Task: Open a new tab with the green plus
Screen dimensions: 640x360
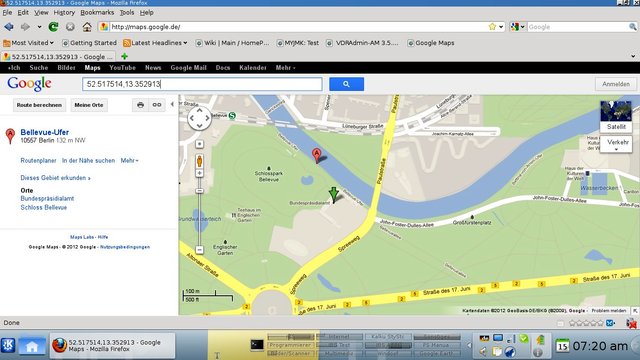Action: tap(124, 56)
